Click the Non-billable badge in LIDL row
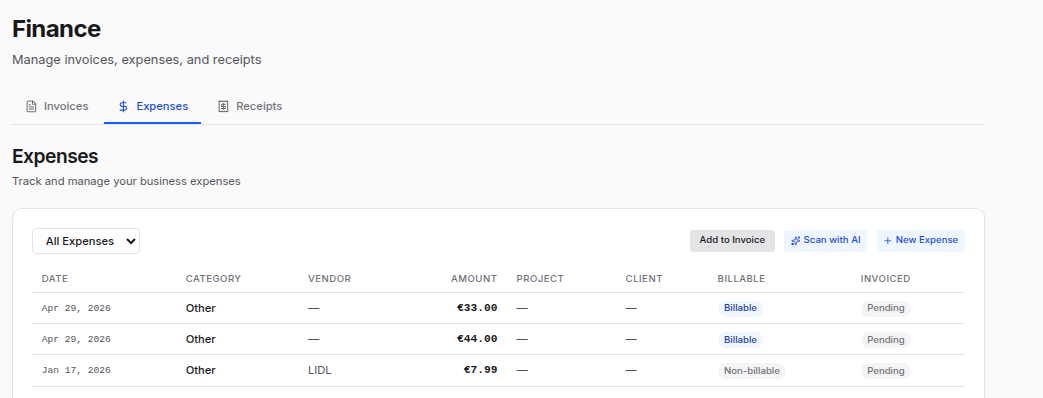 pyautogui.click(x=752, y=371)
